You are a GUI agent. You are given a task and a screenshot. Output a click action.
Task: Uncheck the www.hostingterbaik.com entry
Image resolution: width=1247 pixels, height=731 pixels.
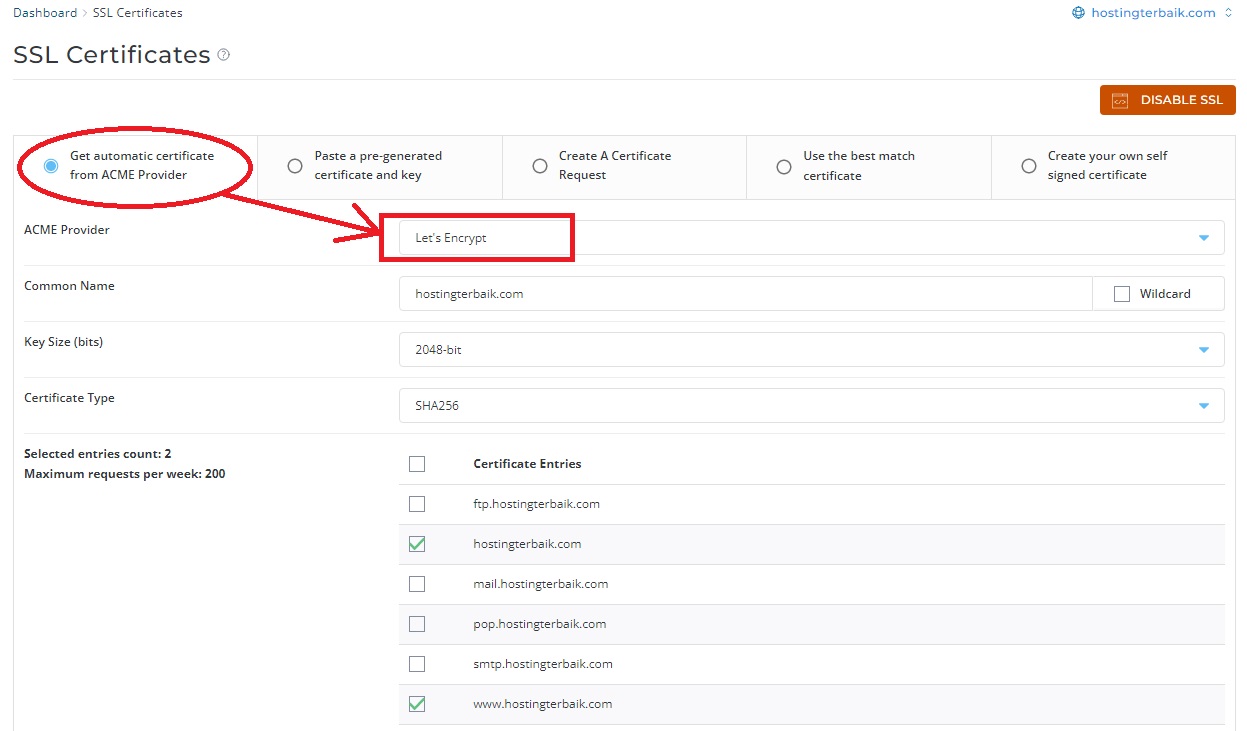pyautogui.click(x=417, y=704)
